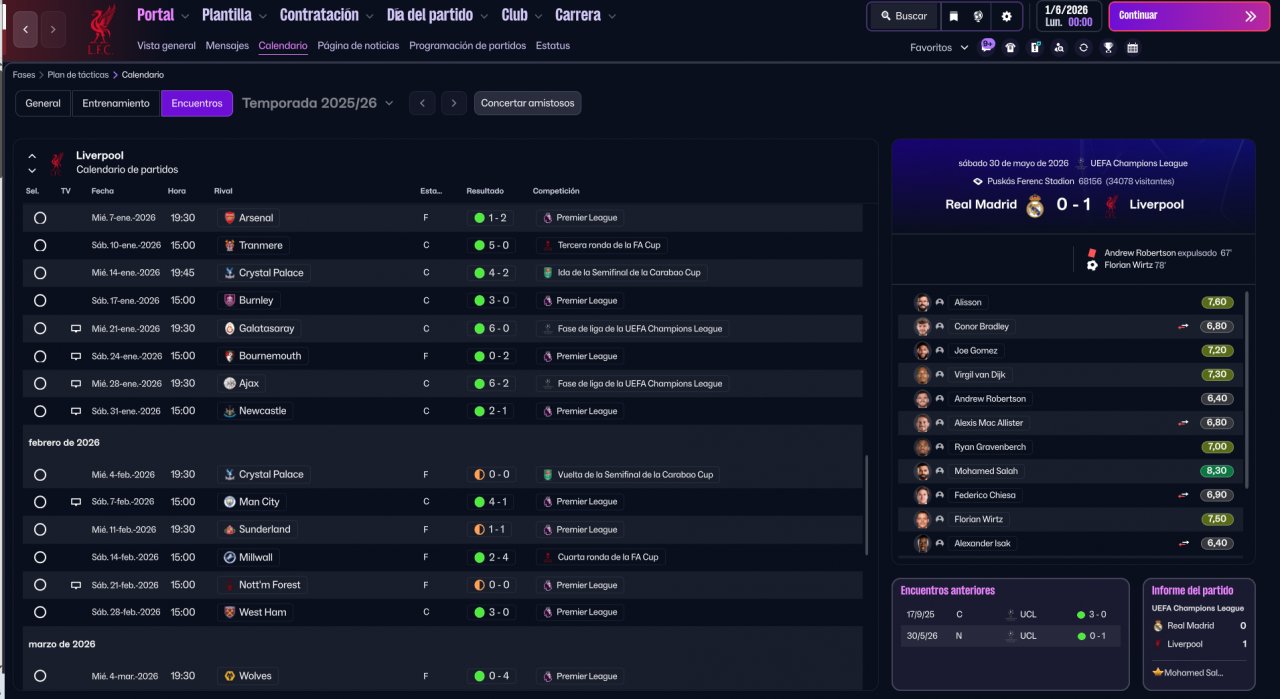The height and width of the screenshot is (699, 1280).
Task: Go to previous season with left chevron button
Action: coord(422,103)
